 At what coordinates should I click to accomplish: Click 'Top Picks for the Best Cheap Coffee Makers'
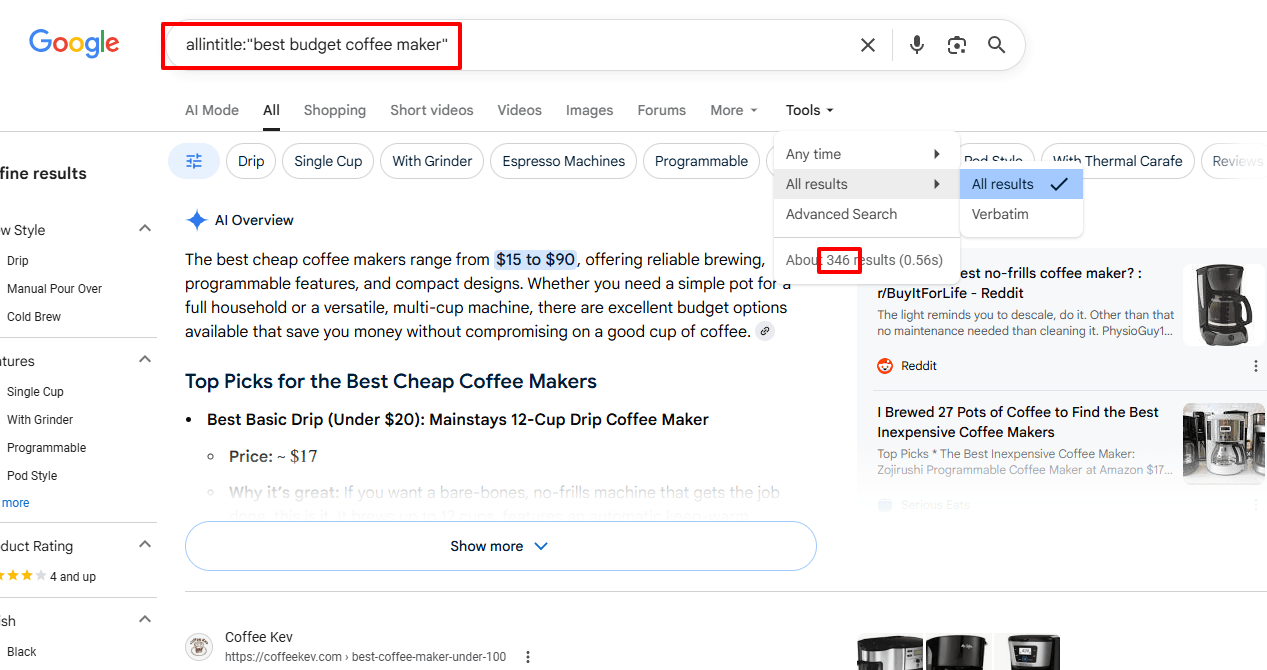[x=391, y=381]
